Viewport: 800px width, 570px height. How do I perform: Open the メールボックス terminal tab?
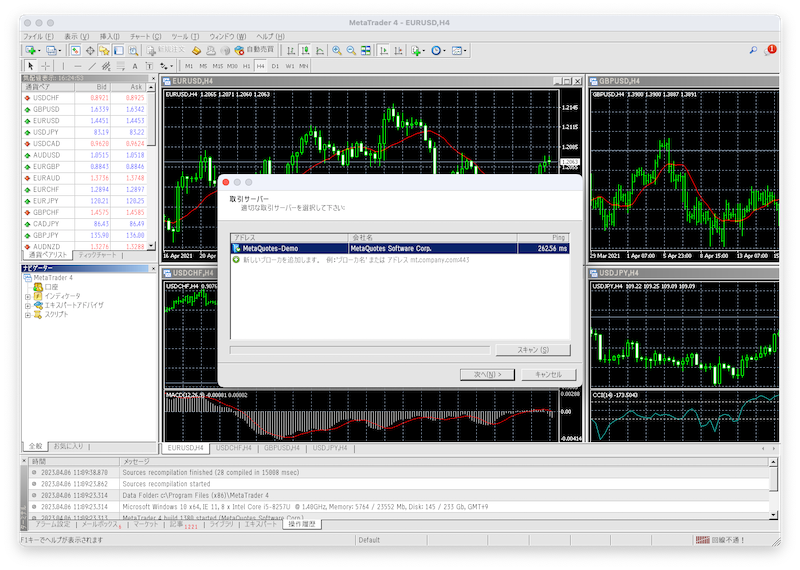pos(100,524)
